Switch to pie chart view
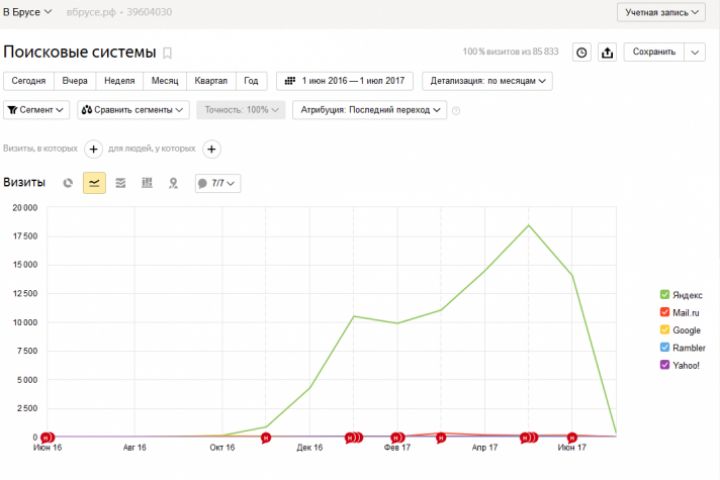720x480 pixels. (68, 183)
